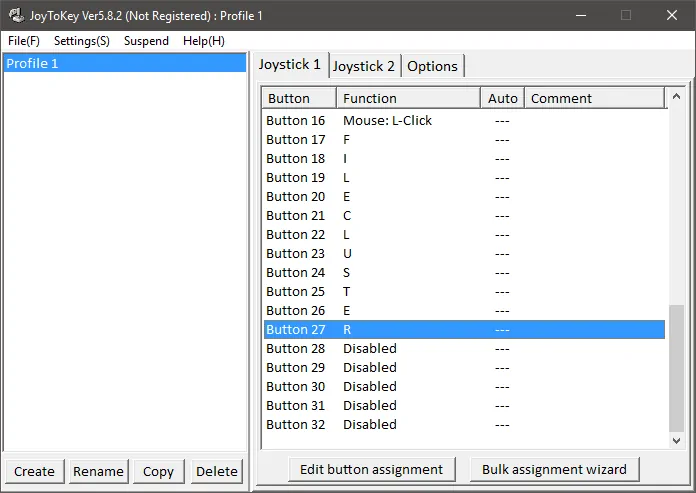The height and width of the screenshot is (493, 696).
Task: Open the File(F) menu
Action: coord(24,41)
